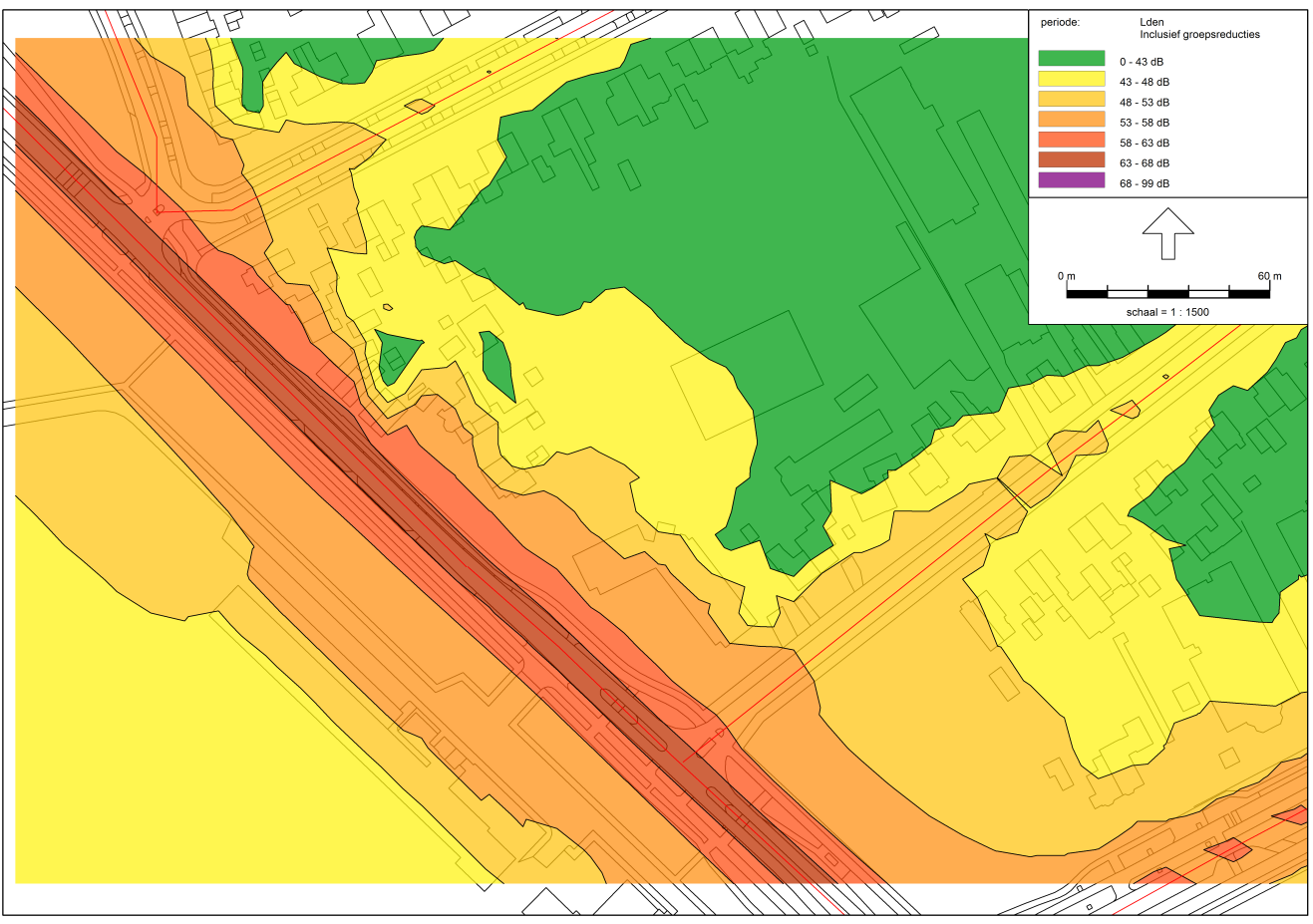
Task: Click the "58 - 63 dB" legend label
Action: click(x=1145, y=143)
